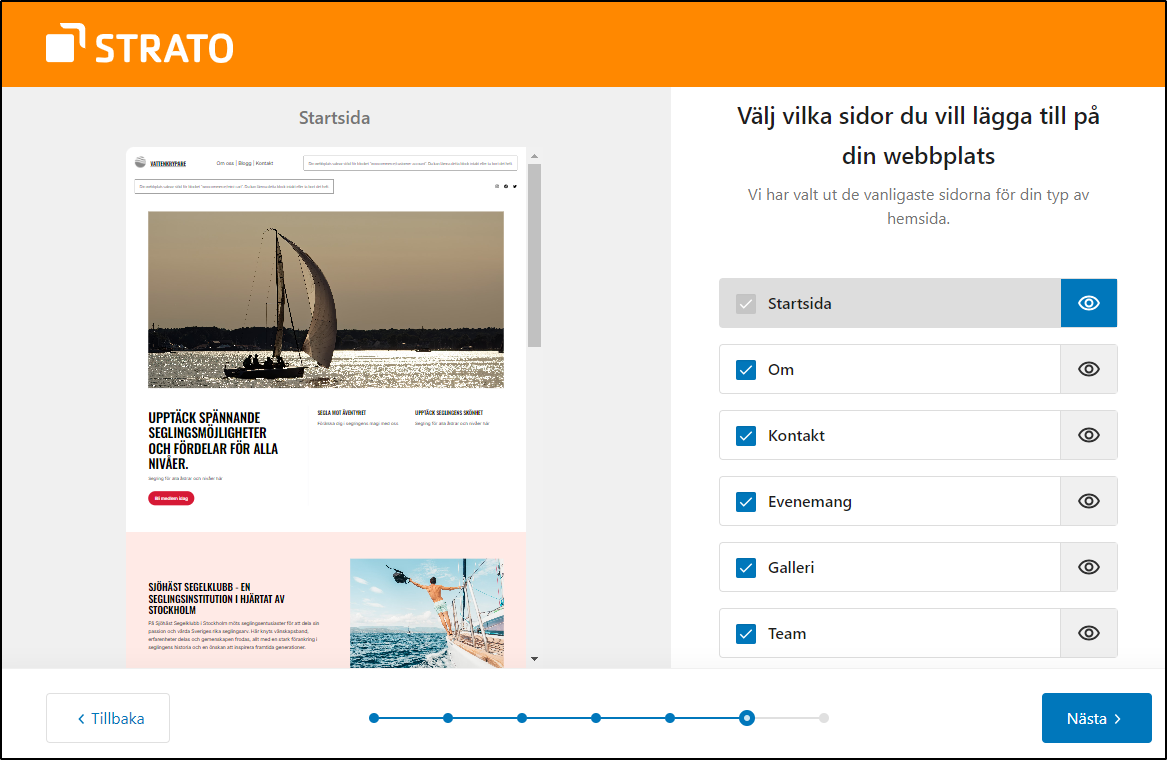Open the preview of the Galleri page
This screenshot has height=760, width=1167.
click(x=1088, y=567)
